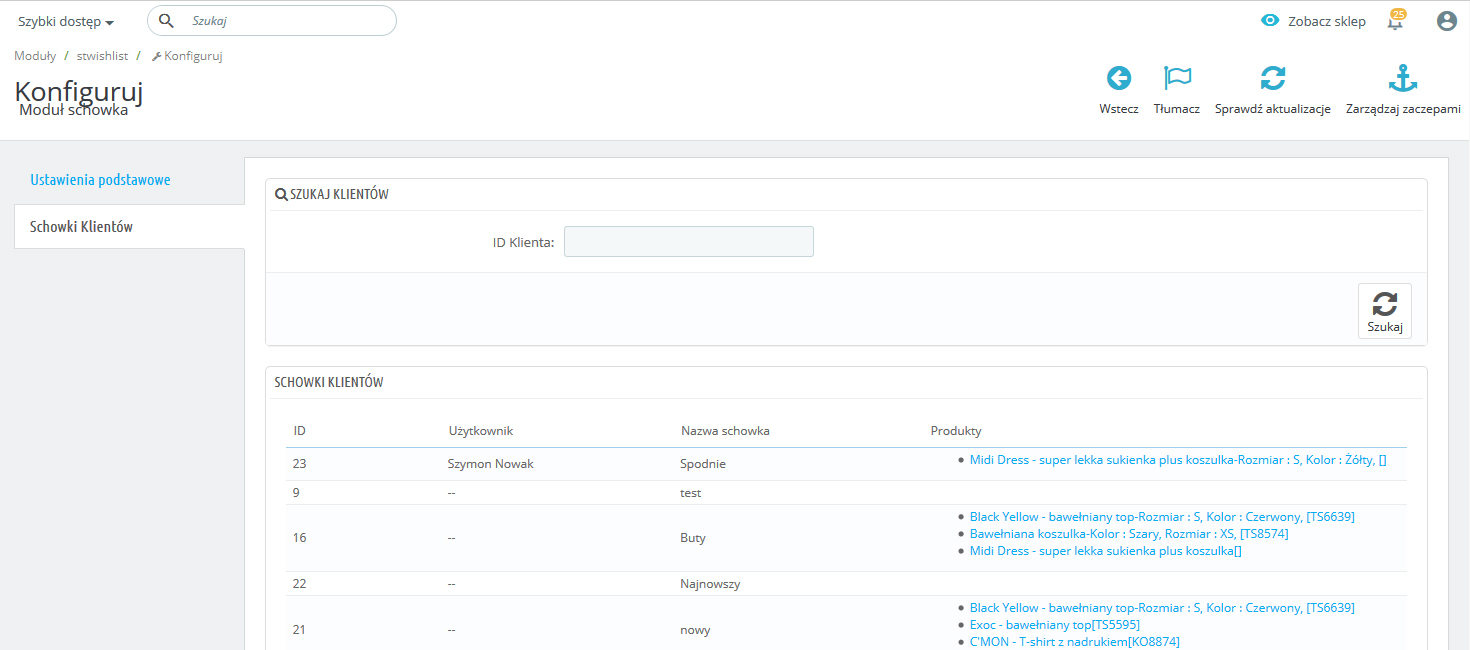Viewport: 1470px width, 650px height.
Task: Expand the Szybki dostęp dropdown
Action: click(x=66, y=21)
